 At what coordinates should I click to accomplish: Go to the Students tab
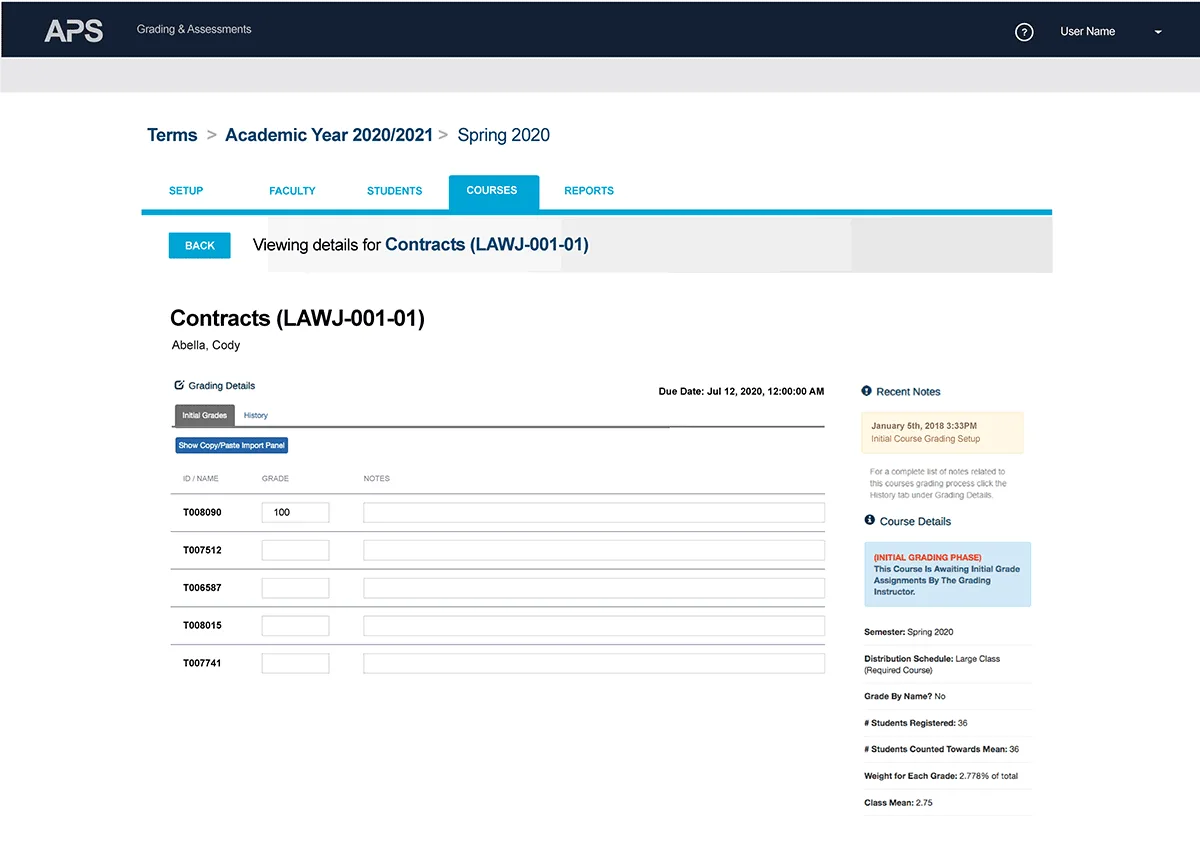pos(394,191)
